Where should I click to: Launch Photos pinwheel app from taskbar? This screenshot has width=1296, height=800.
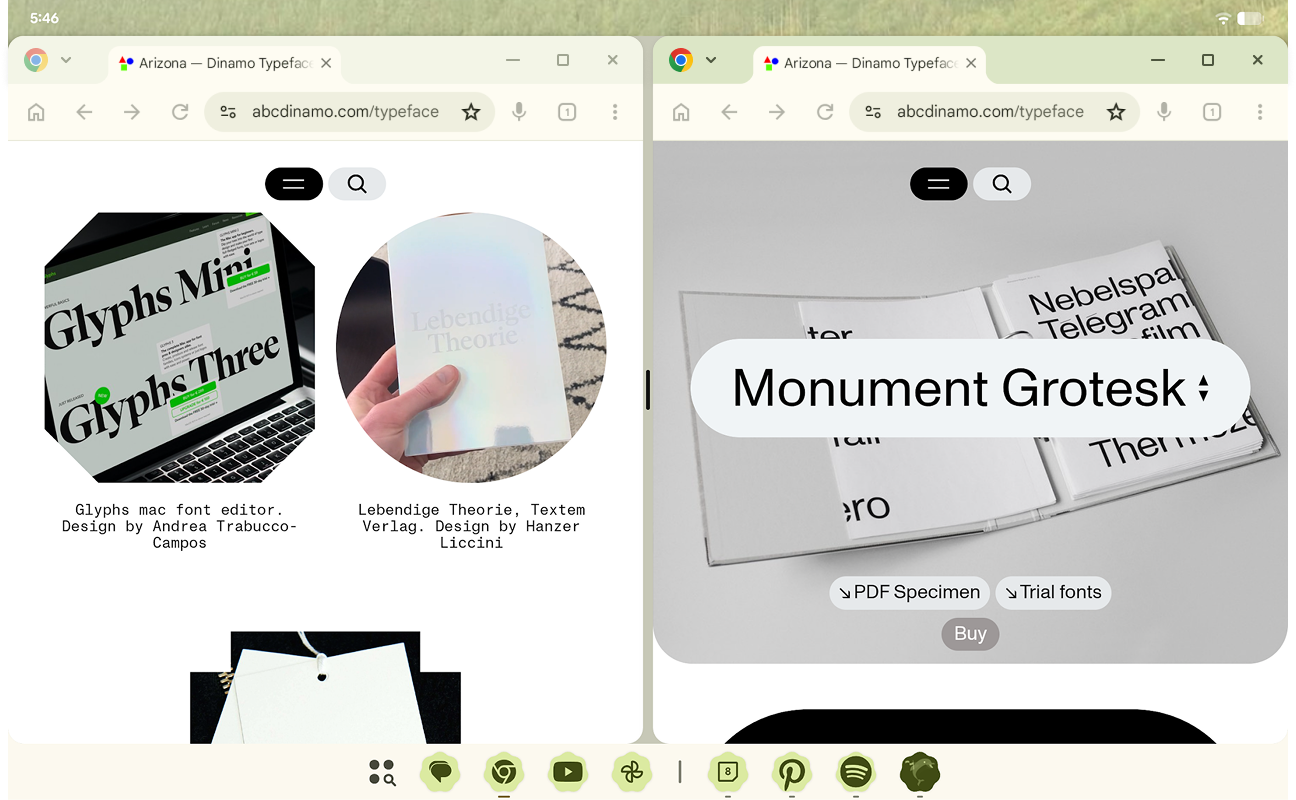631,772
